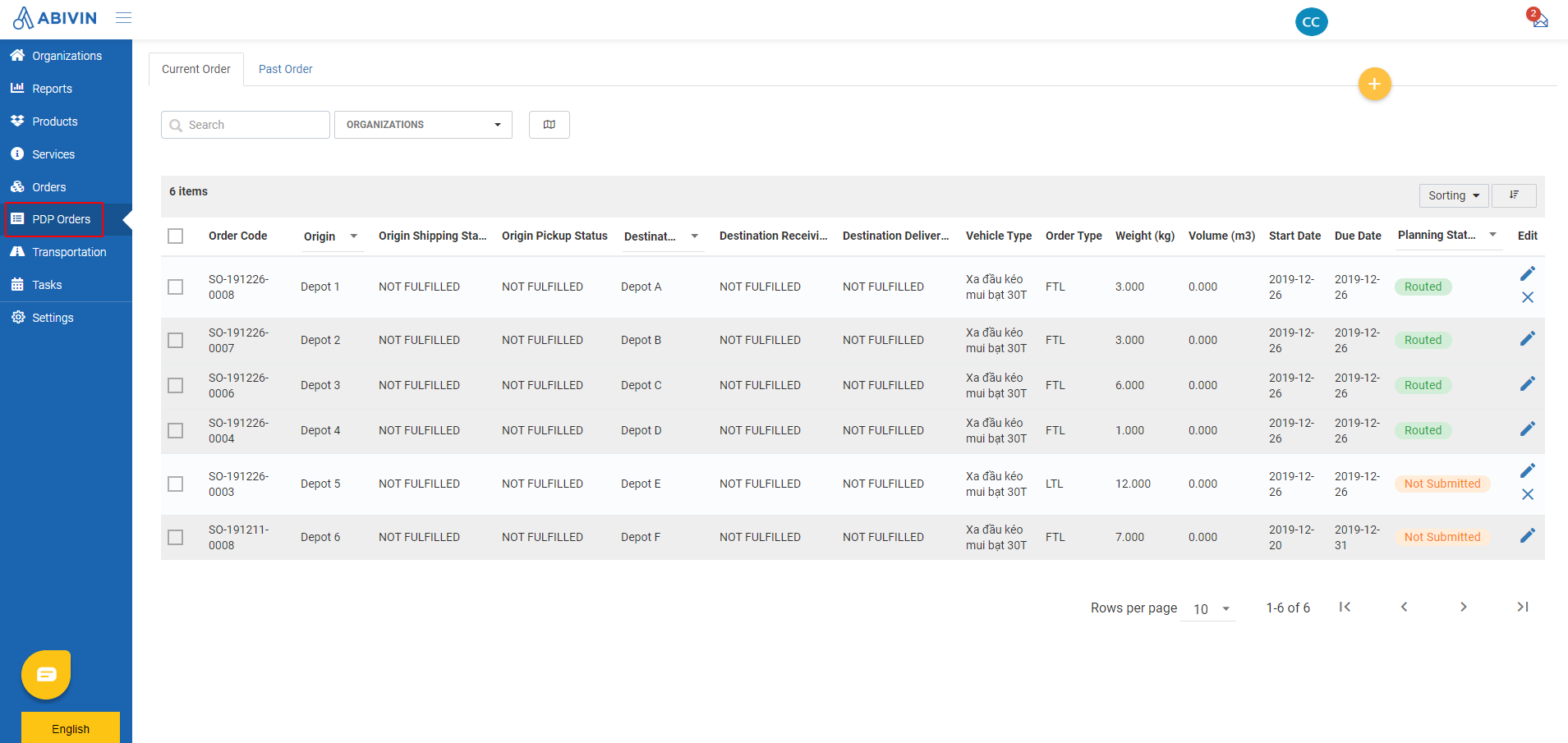The width and height of the screenshot is (1568, 743).
Task: Open Reports in the sidebar
Action: (66, 89)
